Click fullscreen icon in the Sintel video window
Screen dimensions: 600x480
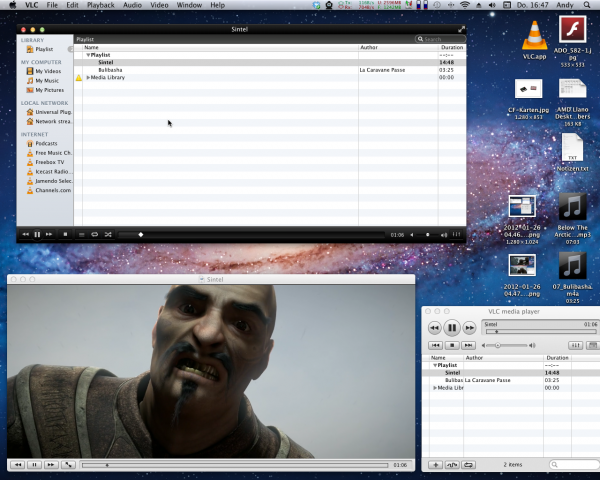pos(68,465)
